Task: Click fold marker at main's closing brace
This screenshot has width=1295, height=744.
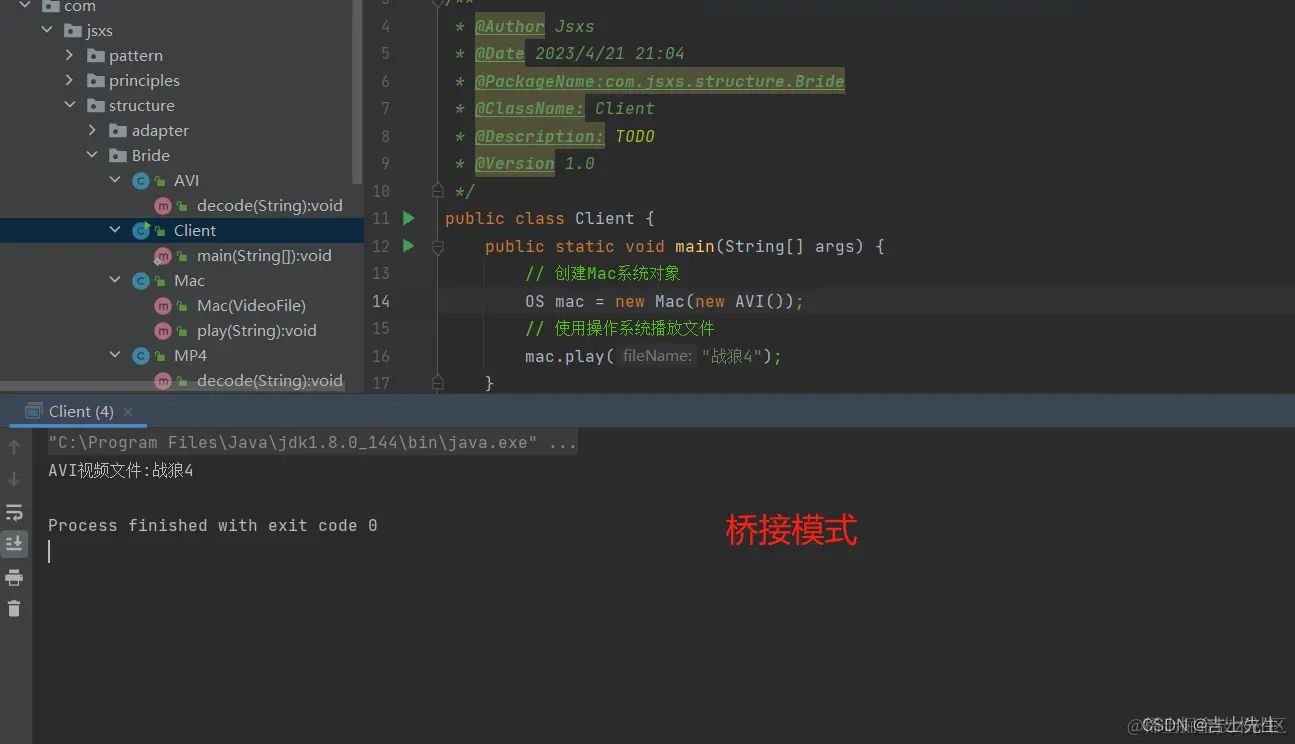Action: [x=437, y=382]
